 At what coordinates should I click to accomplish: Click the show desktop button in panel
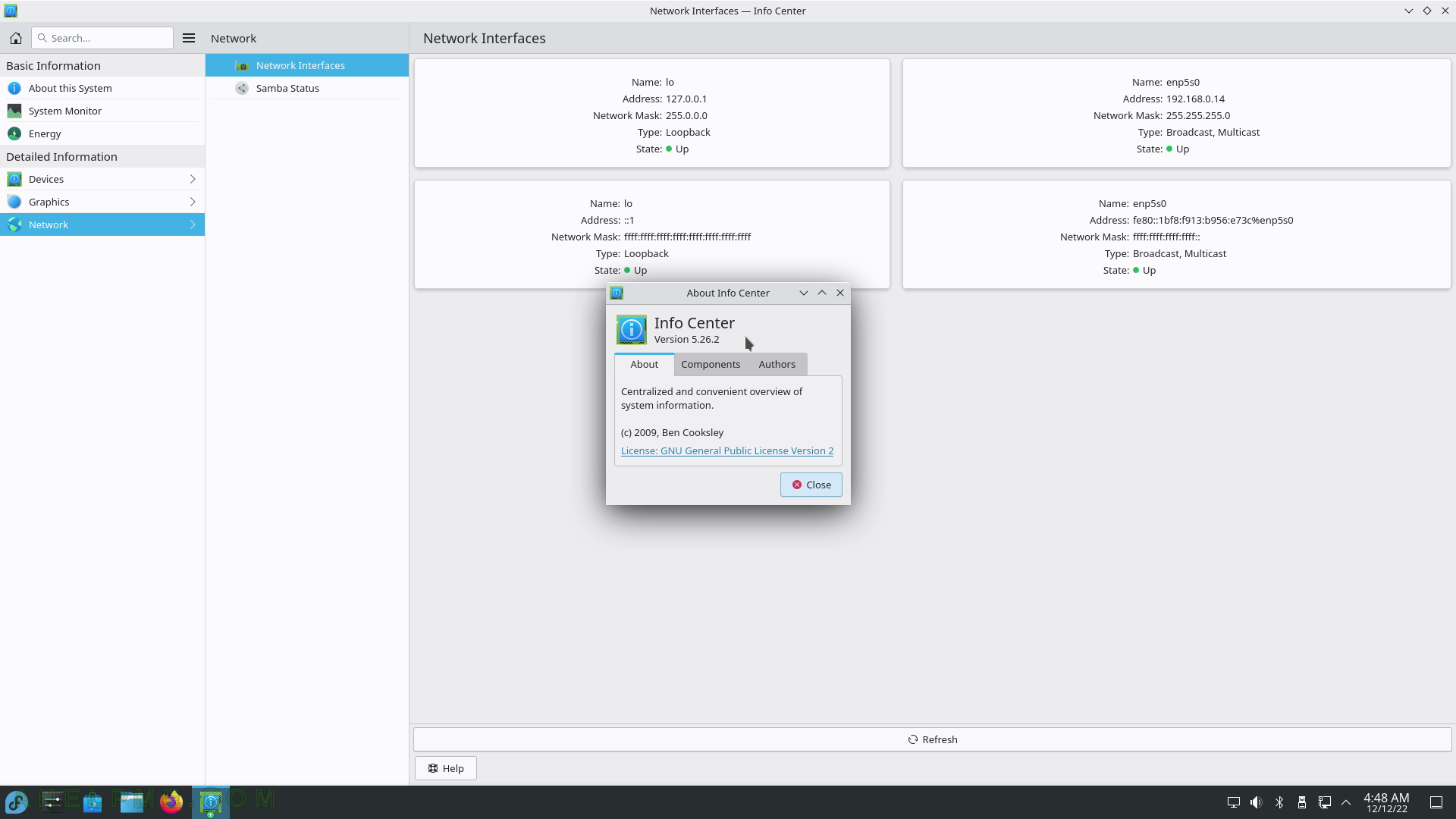[x=1436, y=802]
